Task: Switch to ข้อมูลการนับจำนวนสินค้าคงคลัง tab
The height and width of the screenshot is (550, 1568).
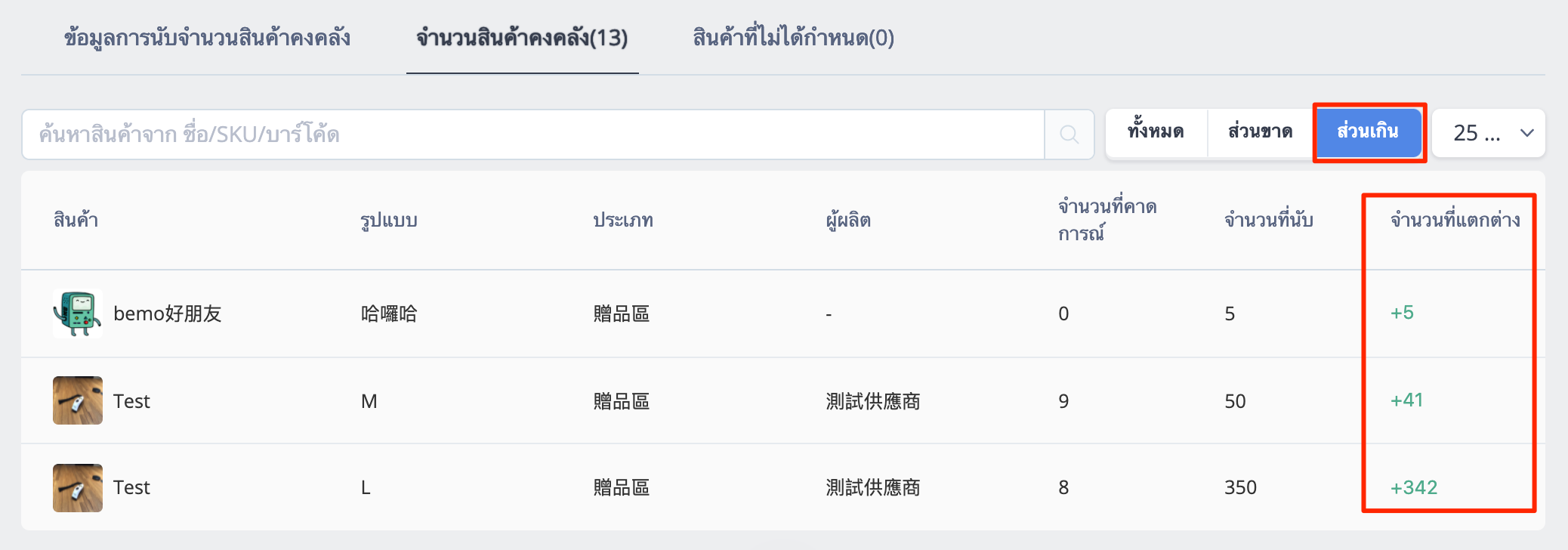Action: (207, 37)
